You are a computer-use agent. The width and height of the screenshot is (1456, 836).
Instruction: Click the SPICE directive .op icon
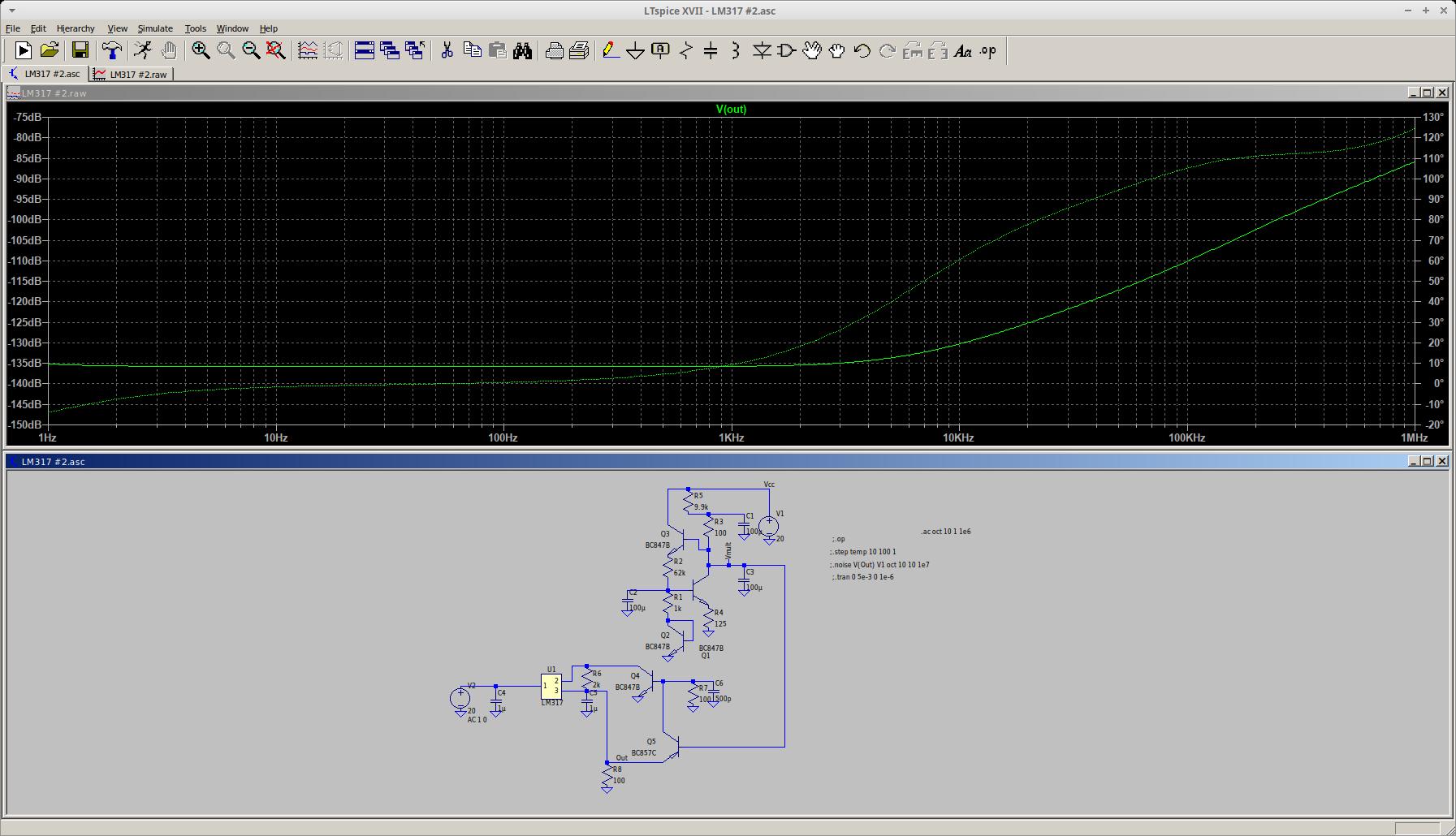click(x=987, y=50)
